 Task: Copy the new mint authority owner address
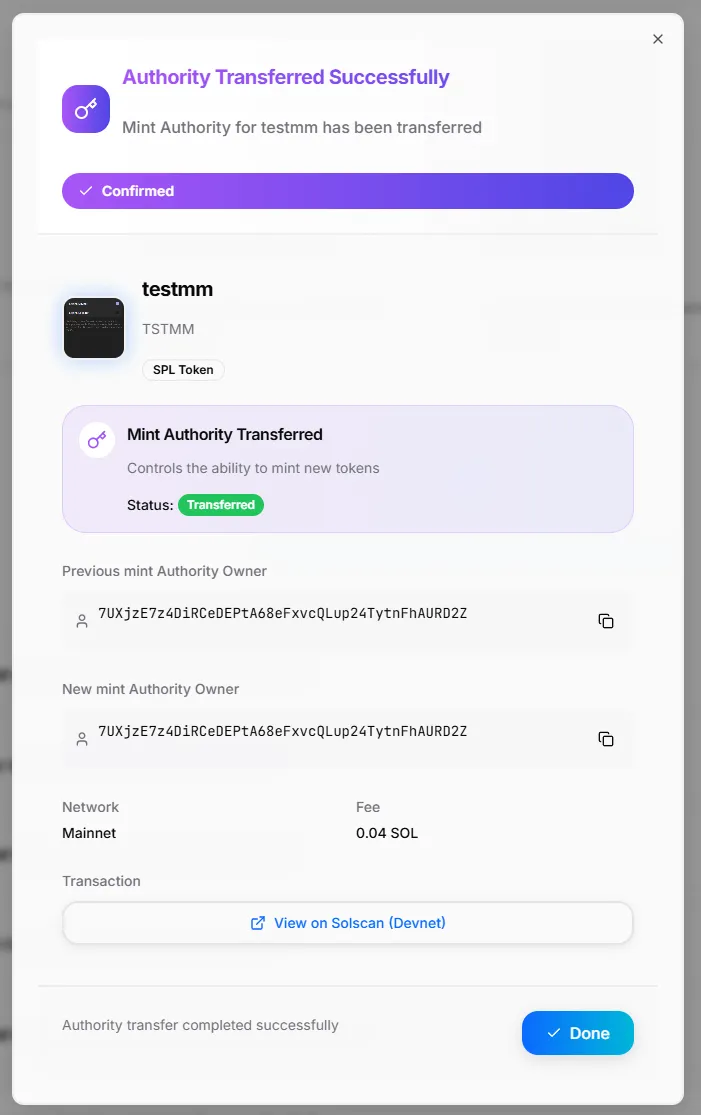pos(606,738)
